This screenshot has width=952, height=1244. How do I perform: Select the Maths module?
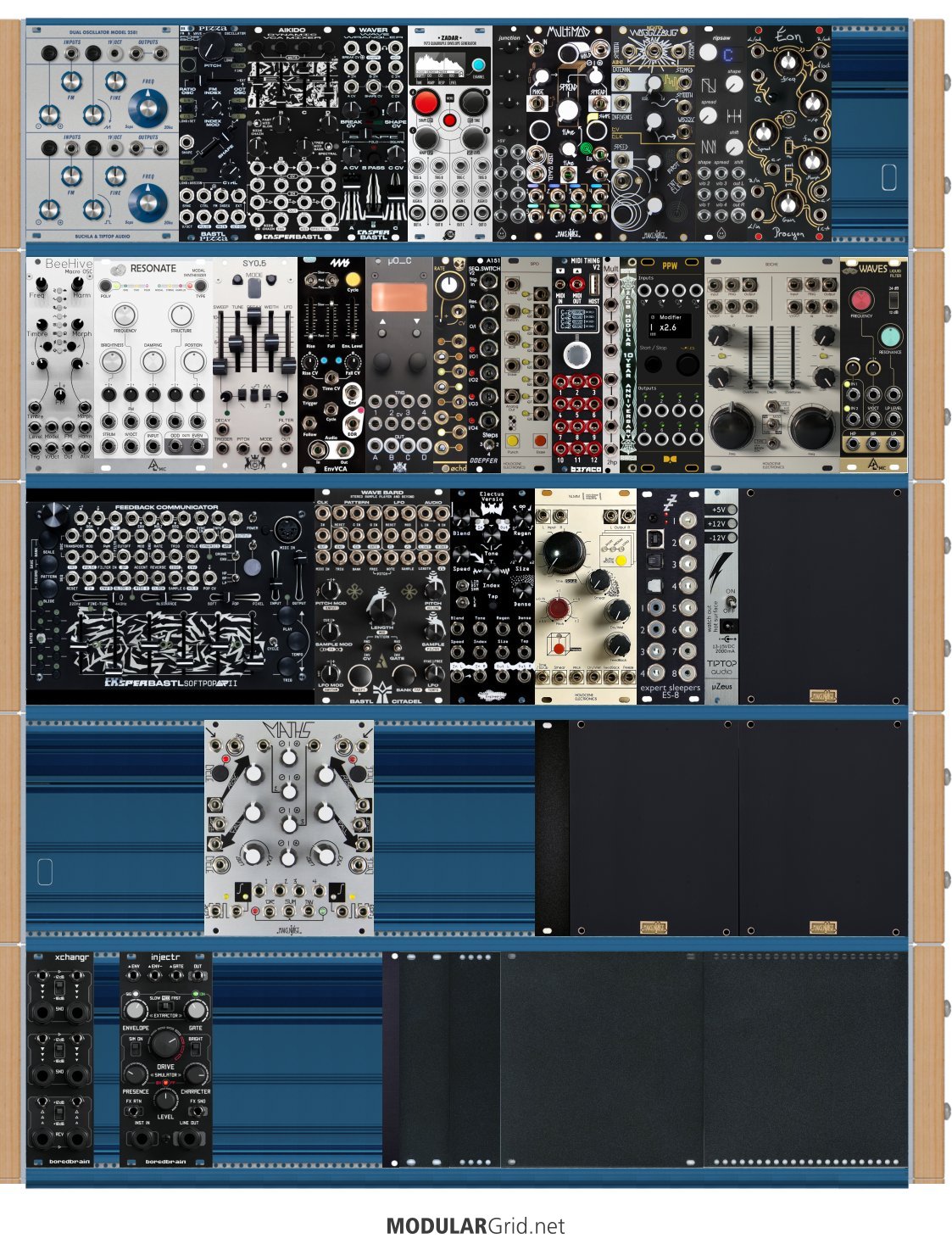[x=289, y=828]
